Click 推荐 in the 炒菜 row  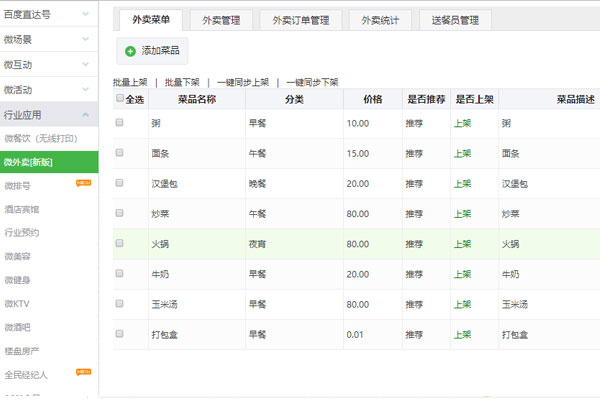point(414,214)
